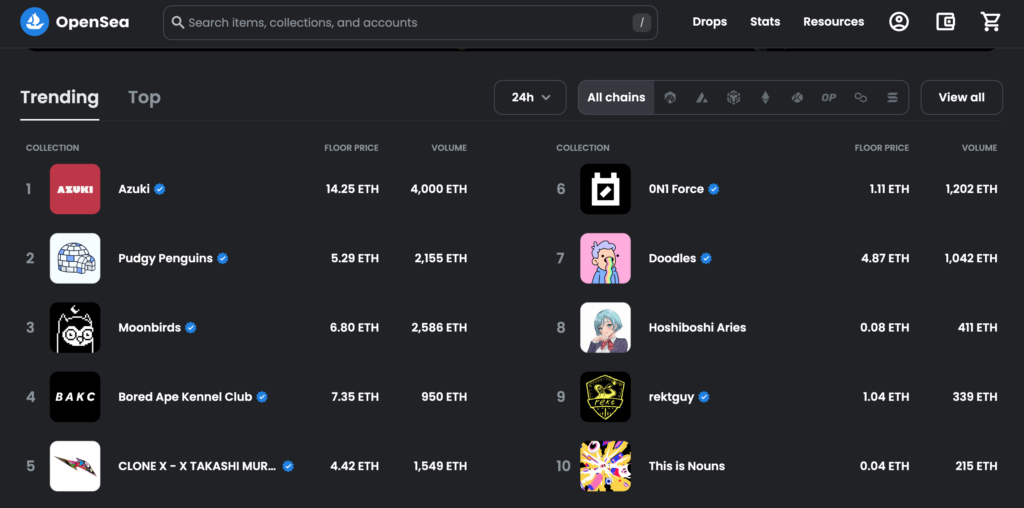Viewport: 1024px width, 508px height.
Task: Filter by Arbitrum chain icon
Action: [669, 97]
